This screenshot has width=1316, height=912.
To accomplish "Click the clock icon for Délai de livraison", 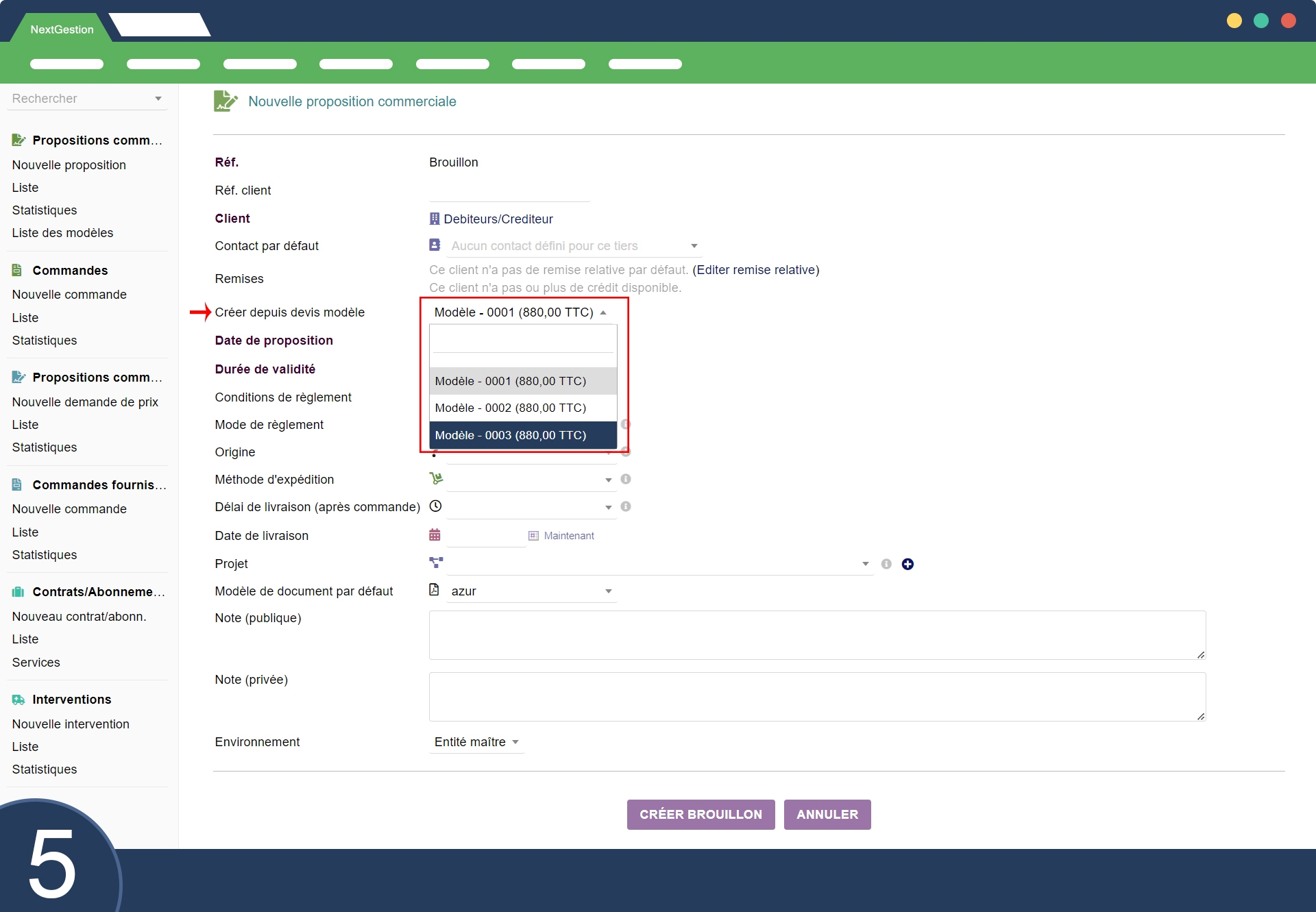I will coord(435,506).
